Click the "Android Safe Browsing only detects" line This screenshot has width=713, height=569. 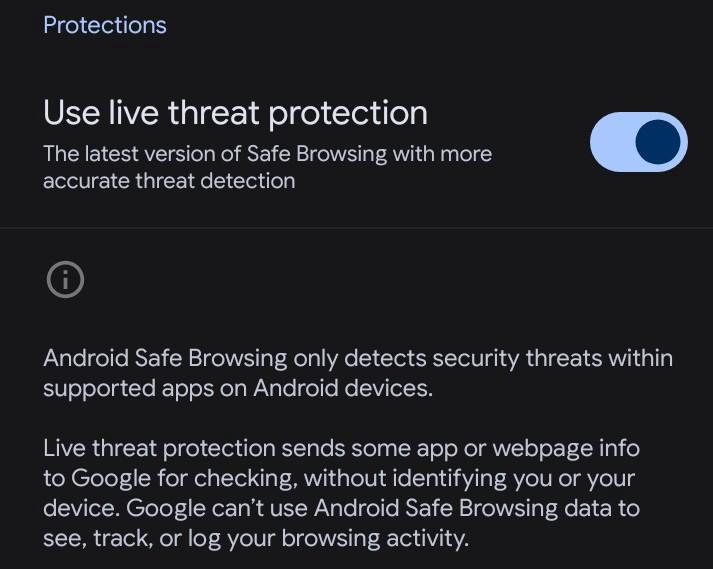[357, 358]
